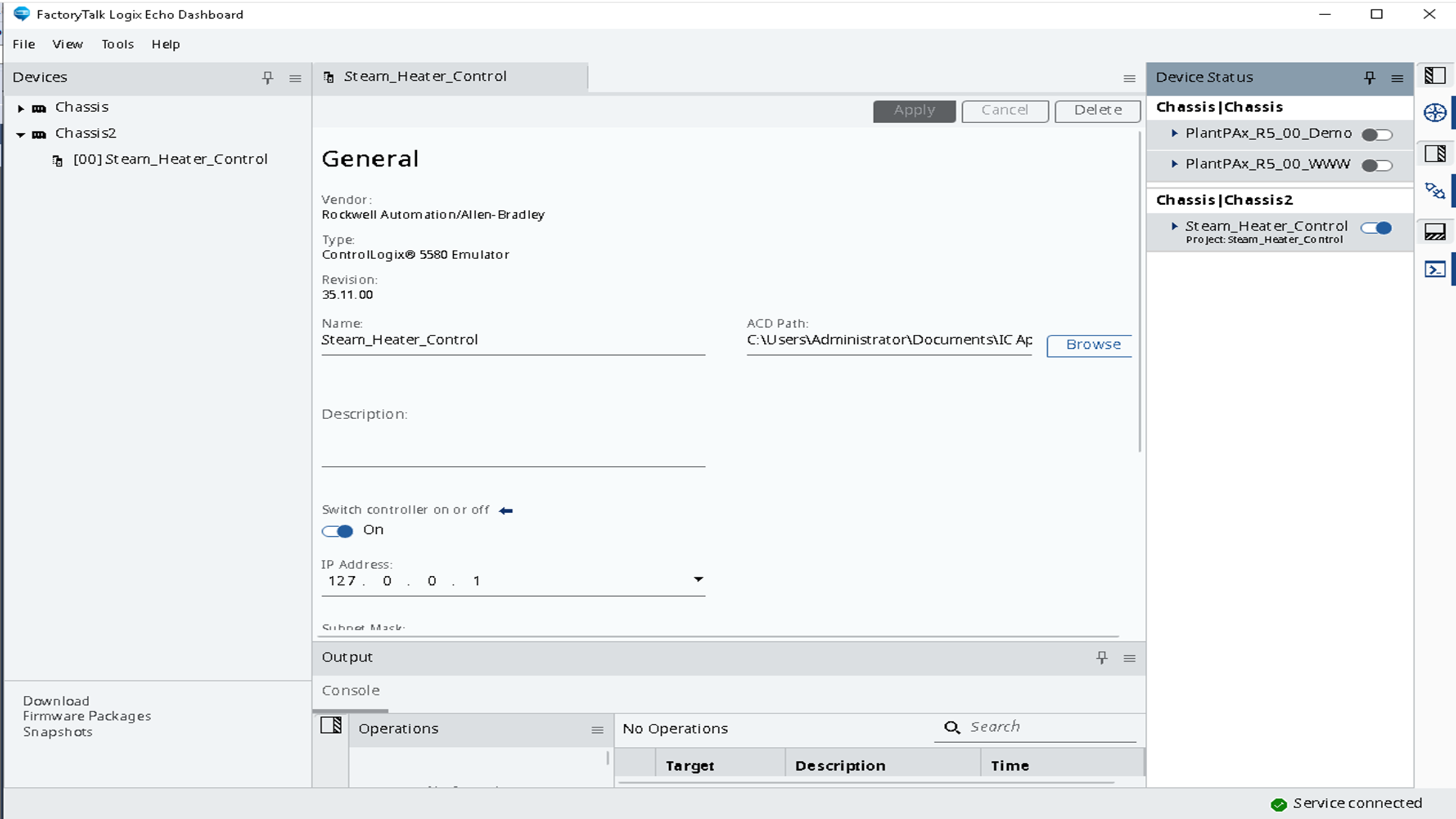
Task: Click the Description input field
Action: (x=513, y=446)
